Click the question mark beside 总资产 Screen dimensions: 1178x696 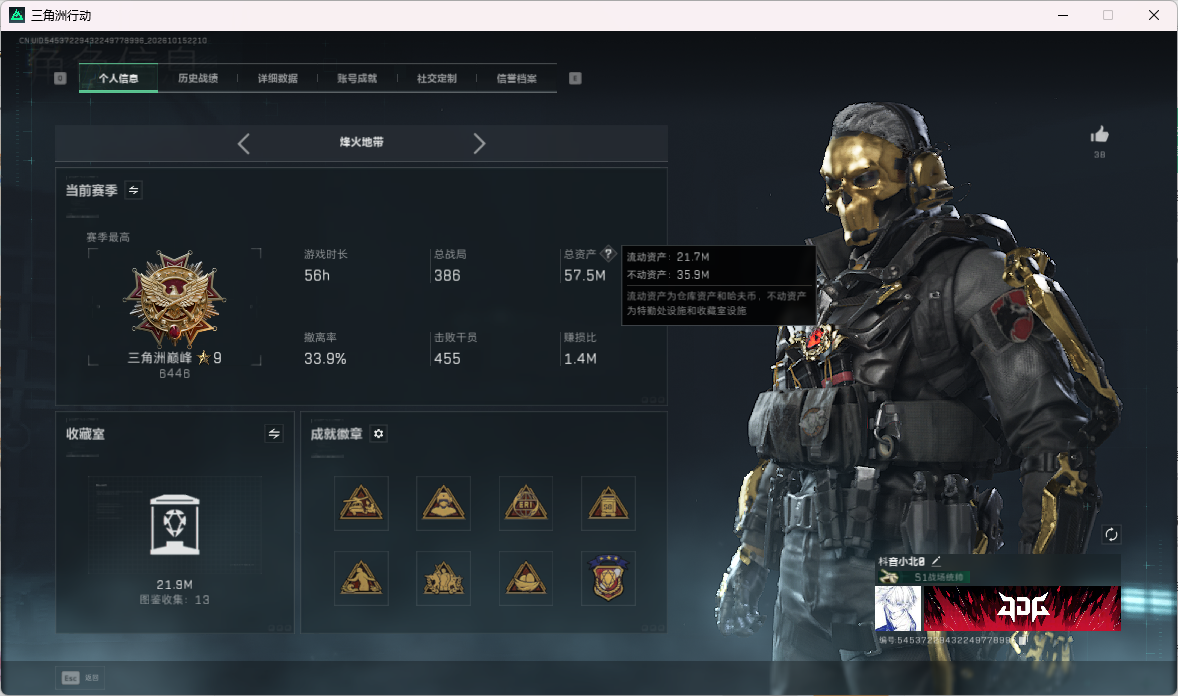609,254
